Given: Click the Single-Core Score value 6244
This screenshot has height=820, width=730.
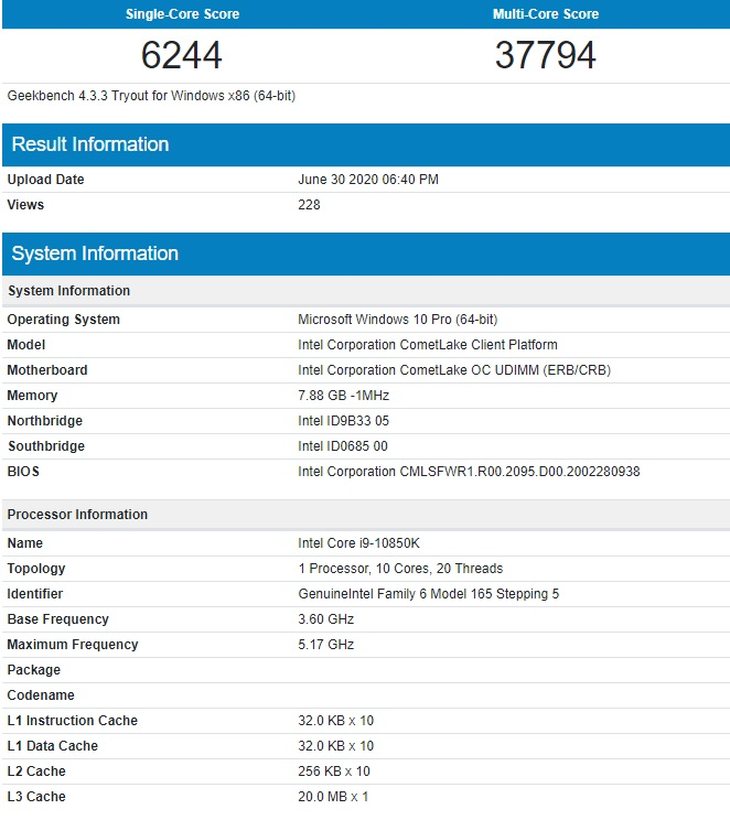Looking at the screenshot, I should pyautogui.click(x=181, y=56).
